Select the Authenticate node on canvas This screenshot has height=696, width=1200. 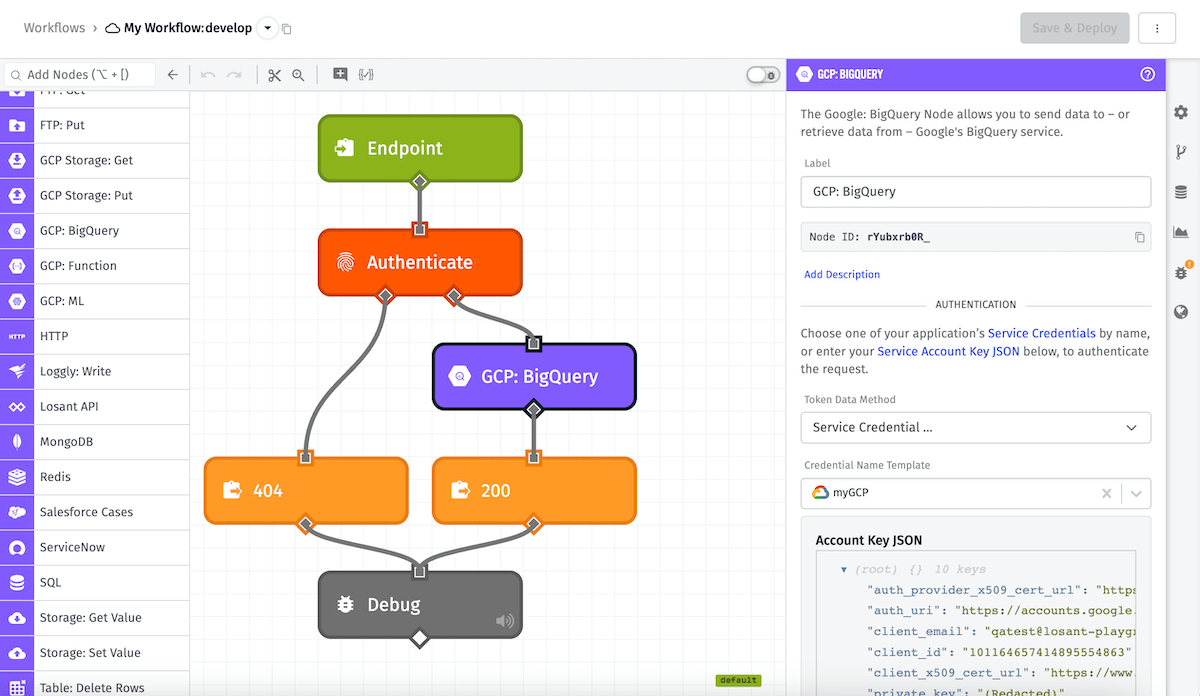[420, 263]
